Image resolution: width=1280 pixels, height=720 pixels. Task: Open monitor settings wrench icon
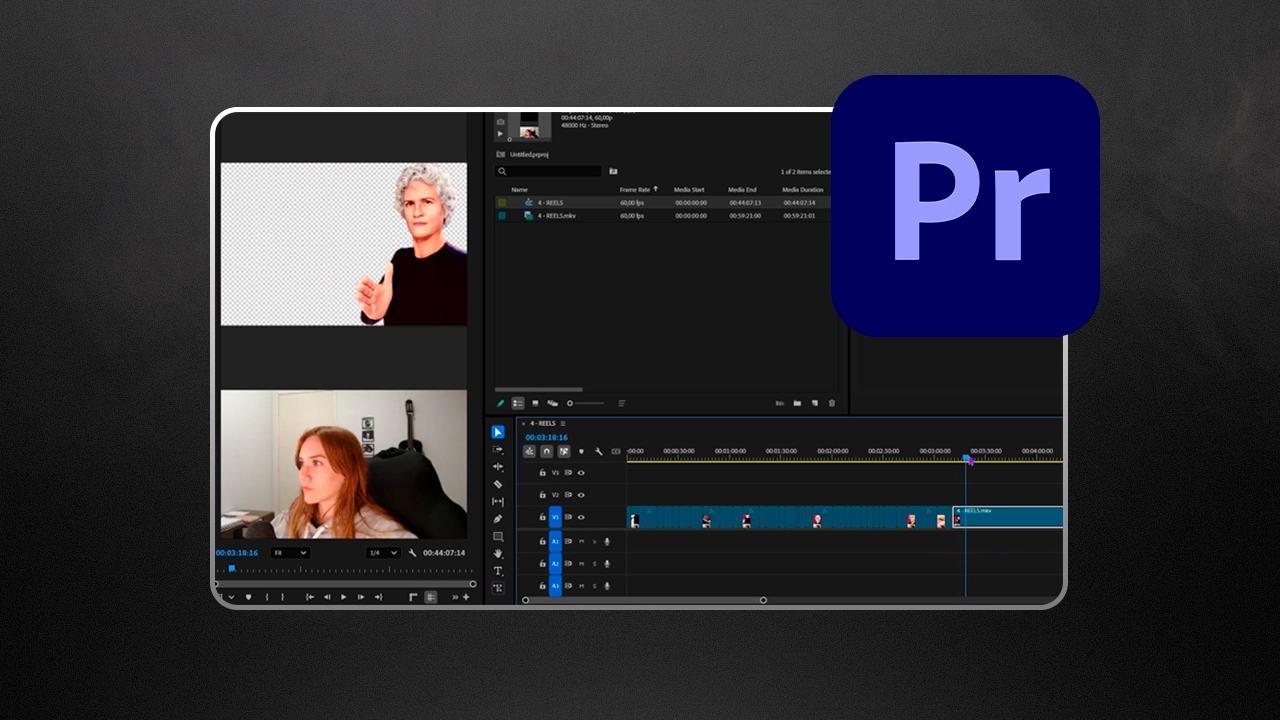click(412, 553)
